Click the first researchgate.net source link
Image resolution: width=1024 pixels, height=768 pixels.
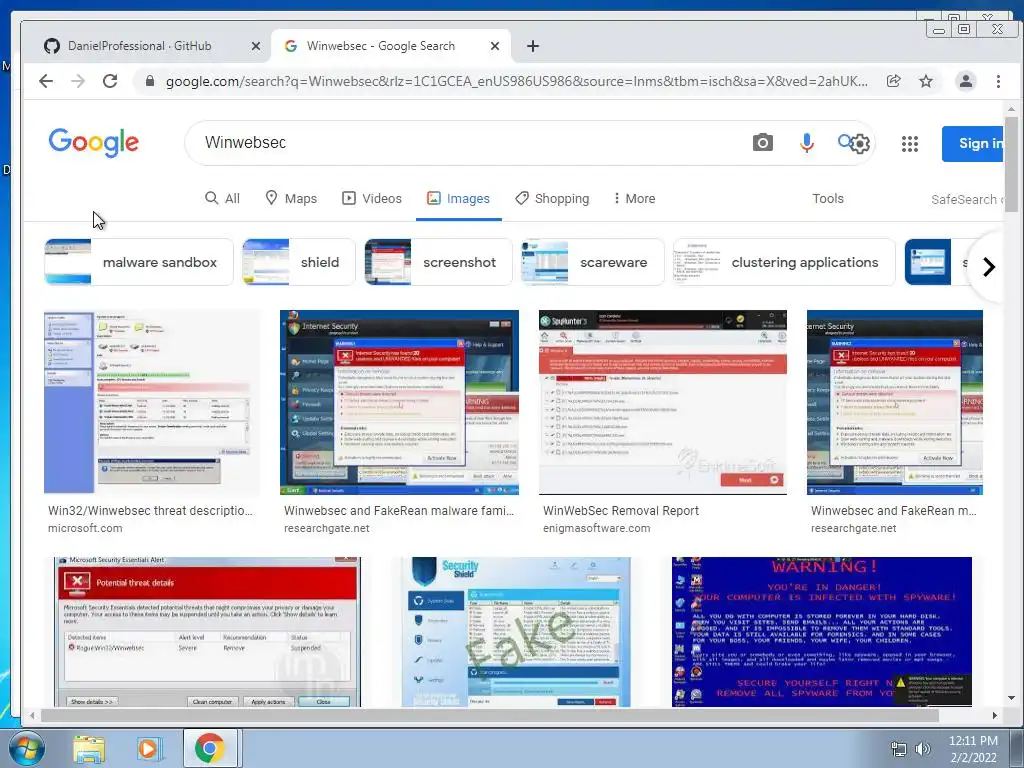pos(327,528)
